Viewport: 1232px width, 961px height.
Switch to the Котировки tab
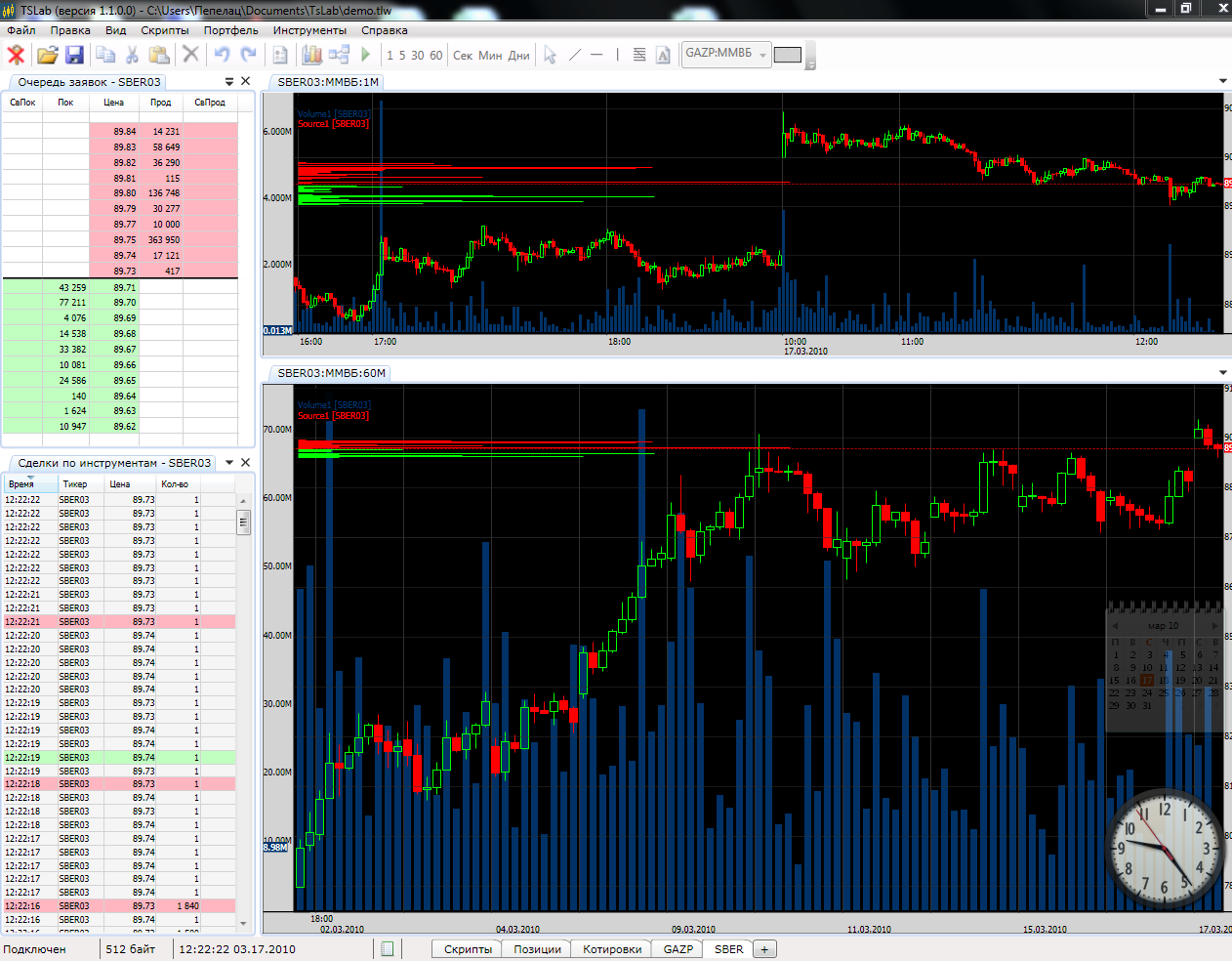pyautogui.click(x=612, y=949)
